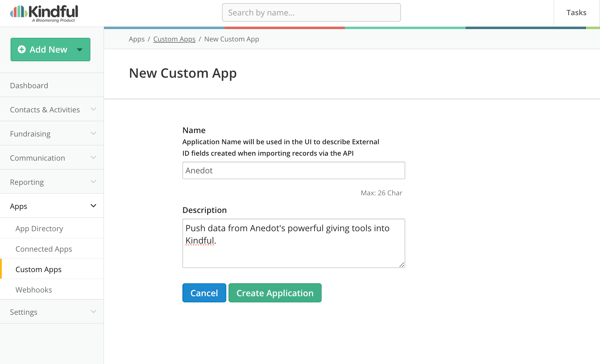The height and width of the screenshot is (364, 600).
Task: Focus the Search by name field
Action: click(x=311, y=13)
